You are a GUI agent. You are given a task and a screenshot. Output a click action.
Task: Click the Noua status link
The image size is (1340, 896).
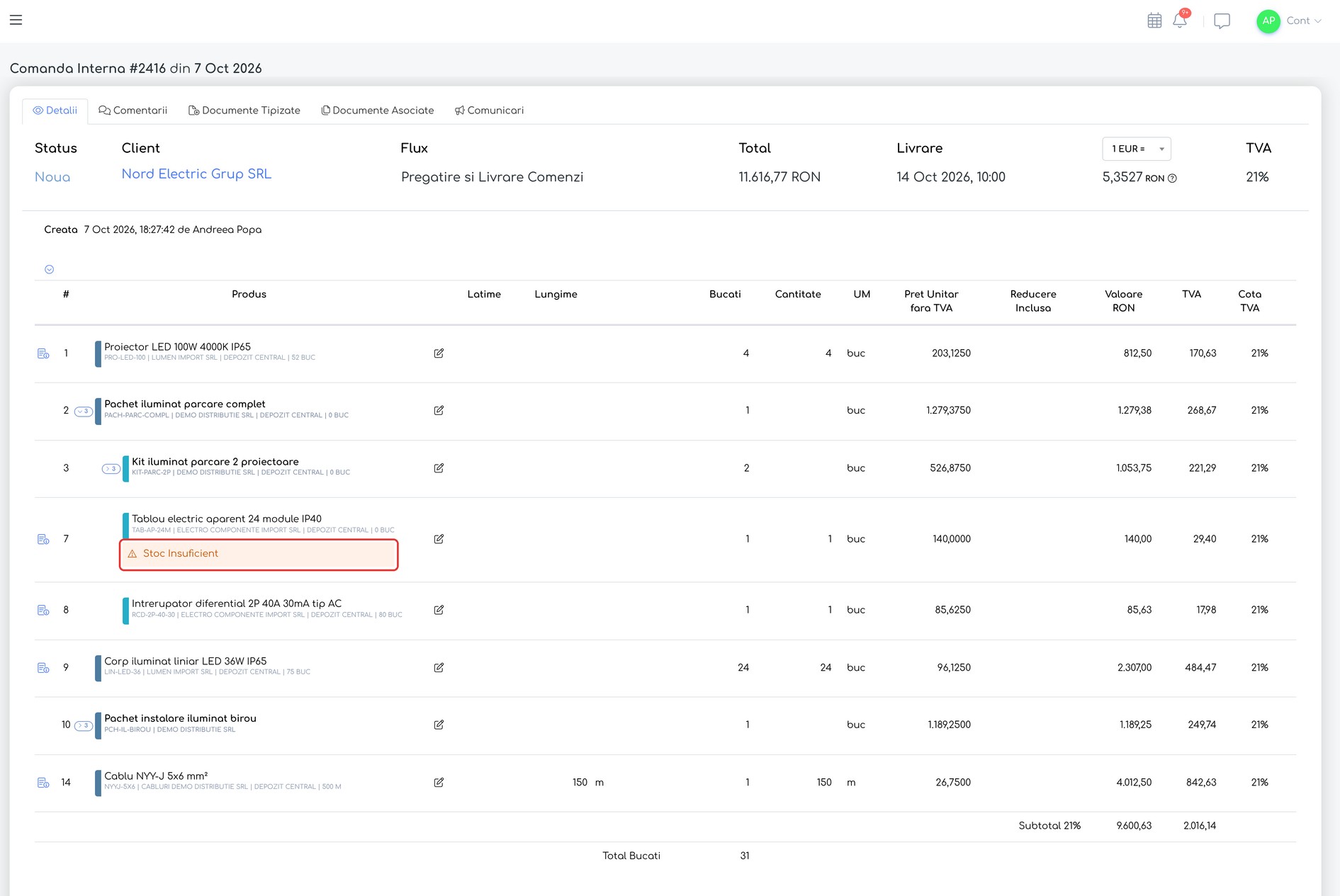point(52,177)
